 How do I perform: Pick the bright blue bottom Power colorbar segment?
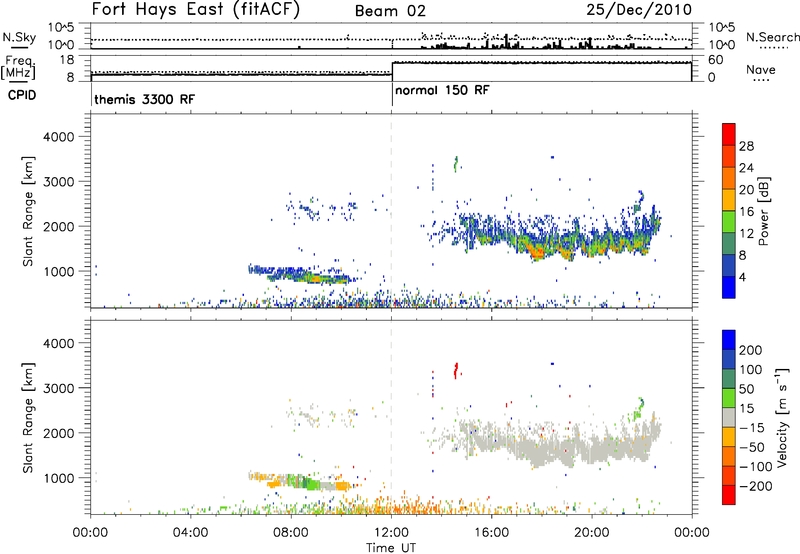729,287
